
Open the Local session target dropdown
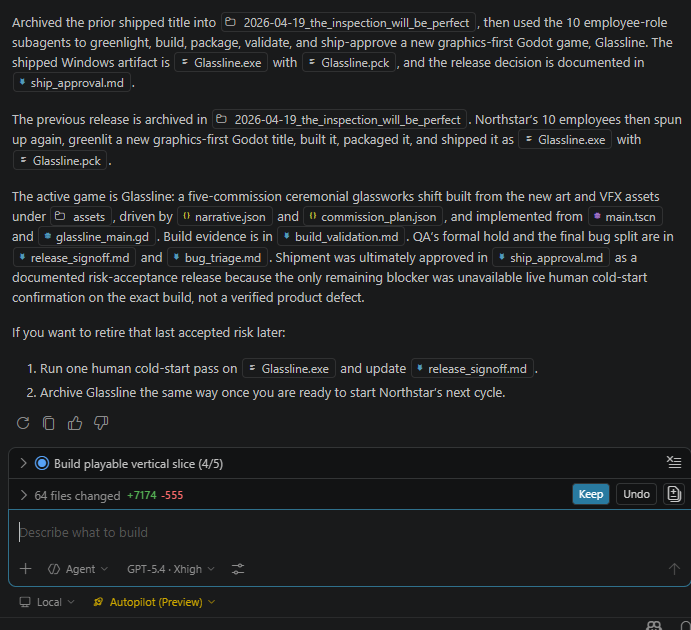coord(48,602)
